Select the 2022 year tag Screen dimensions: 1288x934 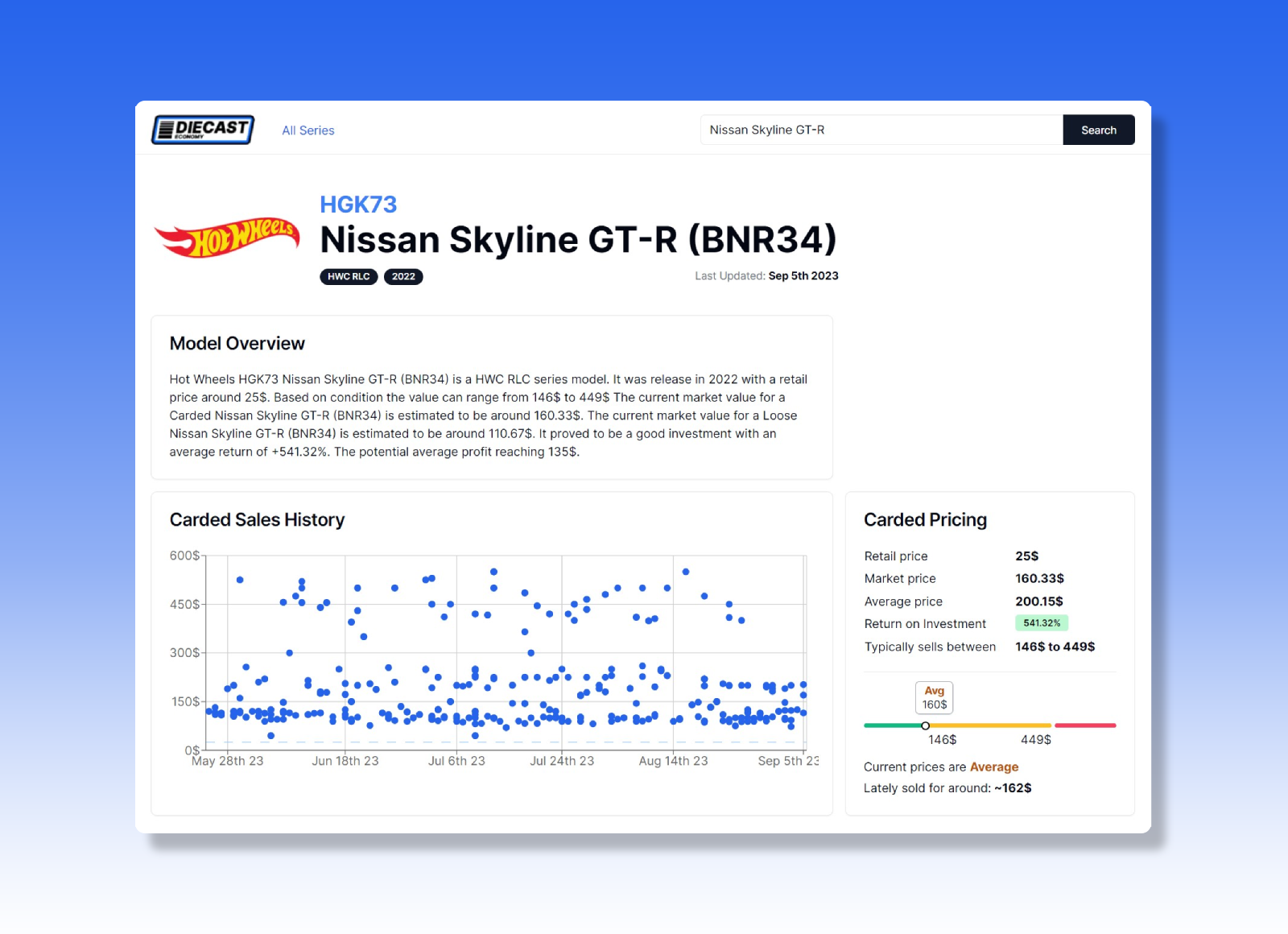[x=403, y=276]
